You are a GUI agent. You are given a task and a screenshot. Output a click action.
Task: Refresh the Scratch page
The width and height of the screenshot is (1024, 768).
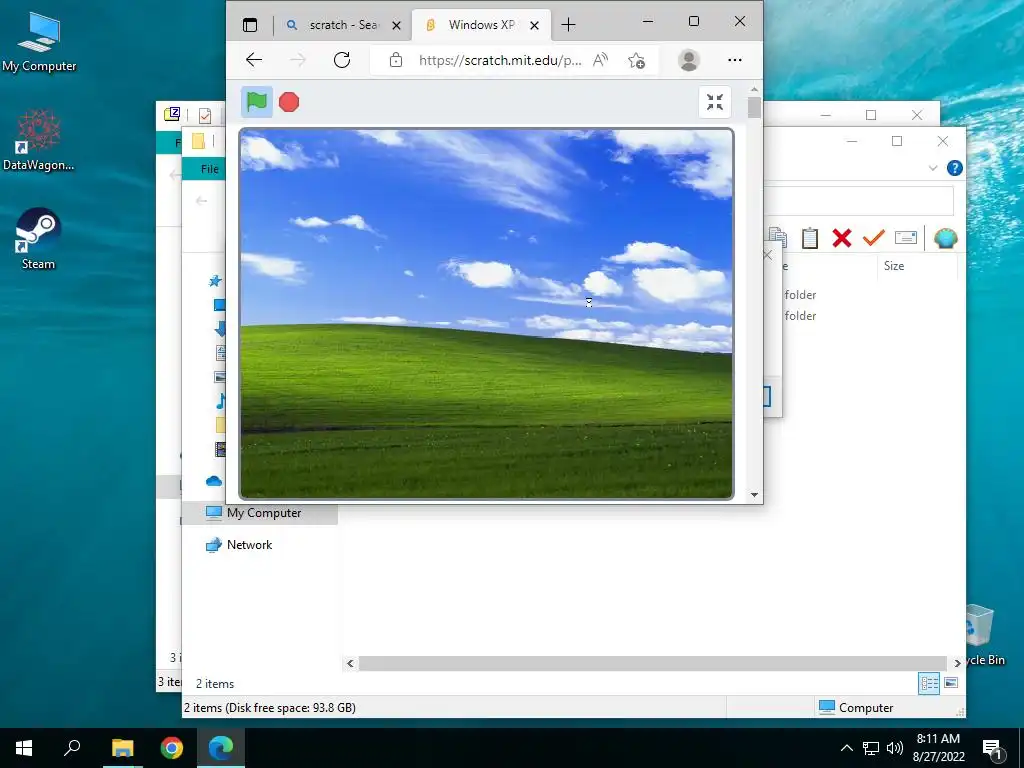(342, 60)
